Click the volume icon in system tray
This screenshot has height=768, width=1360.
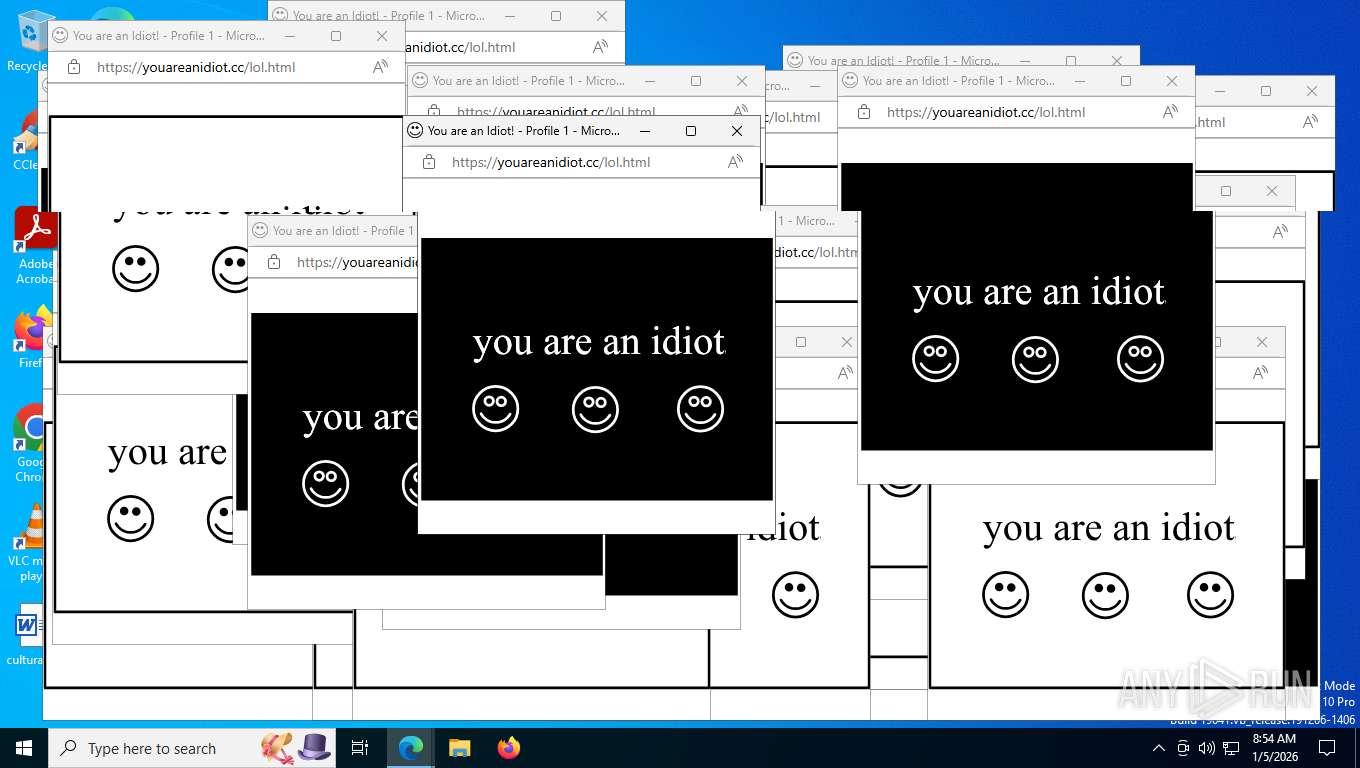(1207, 748)
